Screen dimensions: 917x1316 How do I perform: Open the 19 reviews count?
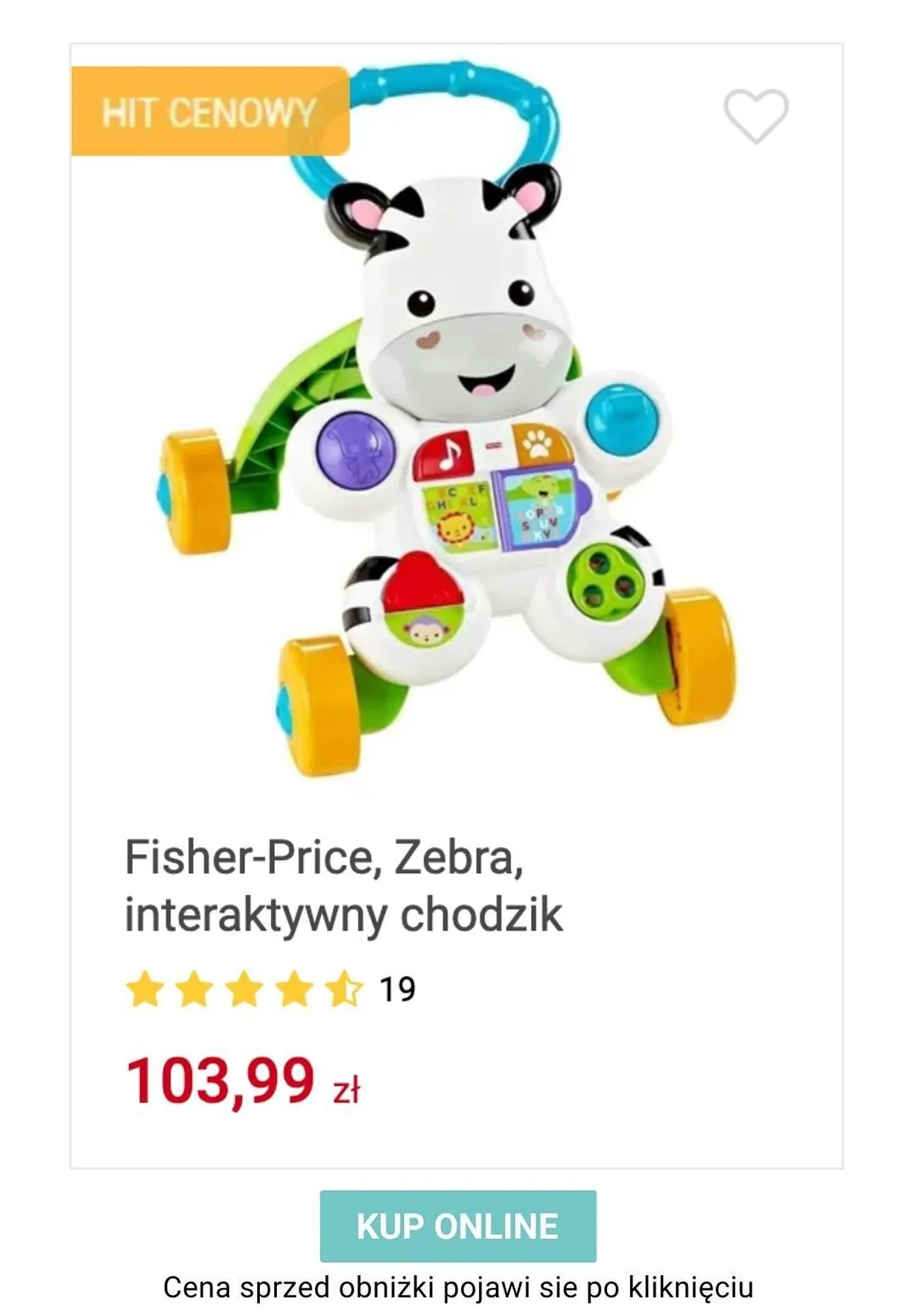[397, 989]
